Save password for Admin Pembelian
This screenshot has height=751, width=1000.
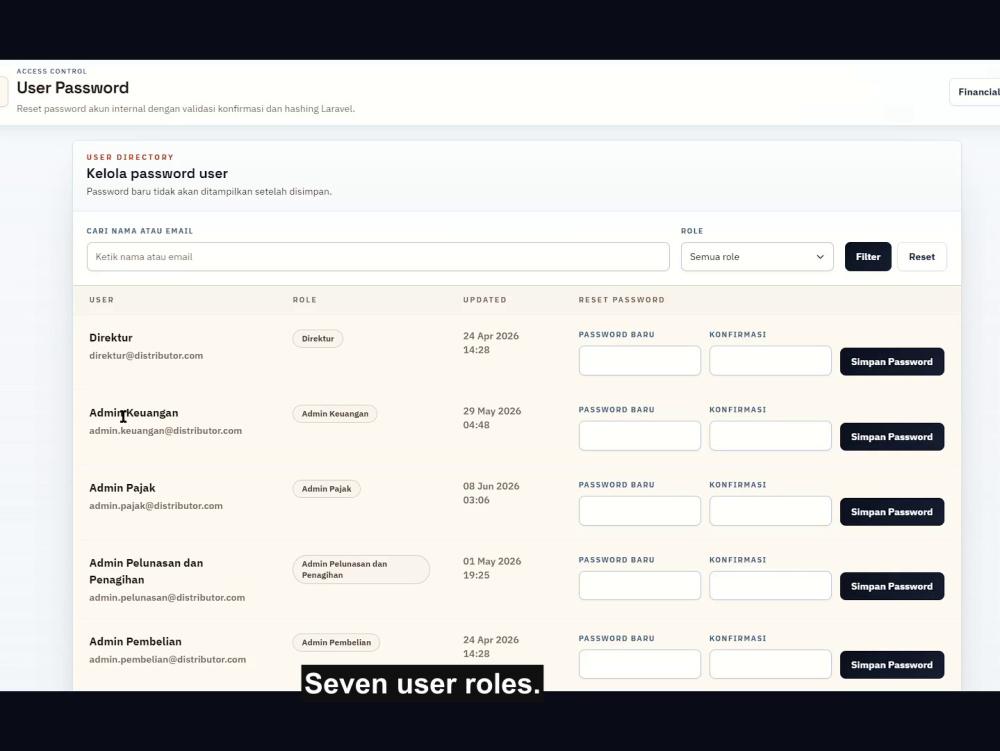pyautogui.click(x=892, y=665)
